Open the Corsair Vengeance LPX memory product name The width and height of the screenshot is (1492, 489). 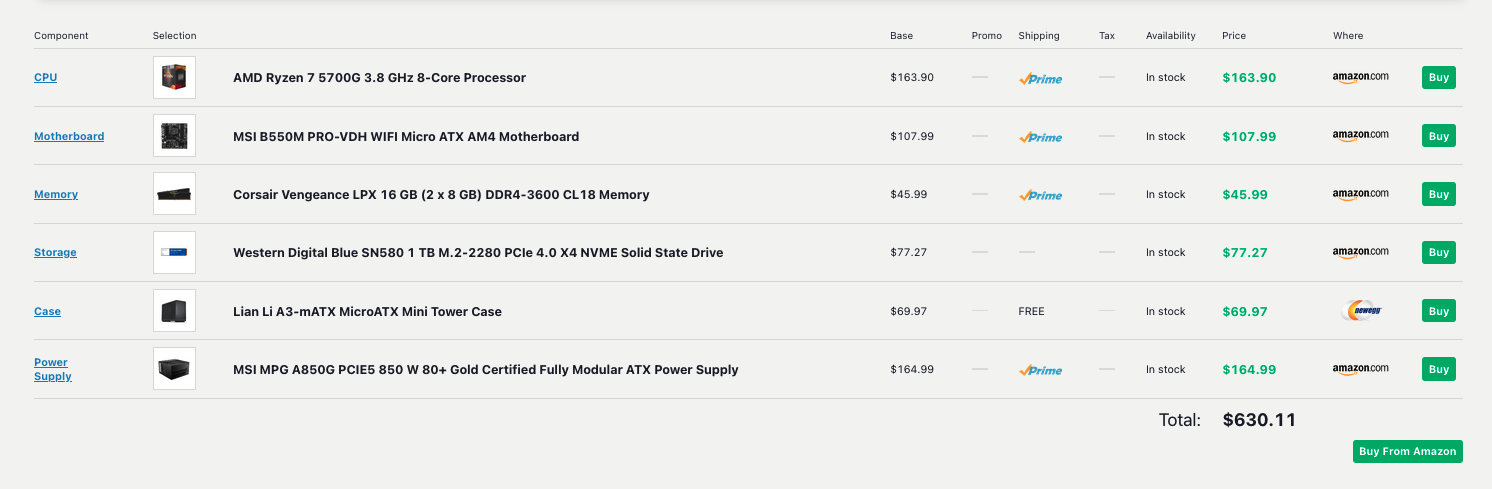tap(441, 194)
